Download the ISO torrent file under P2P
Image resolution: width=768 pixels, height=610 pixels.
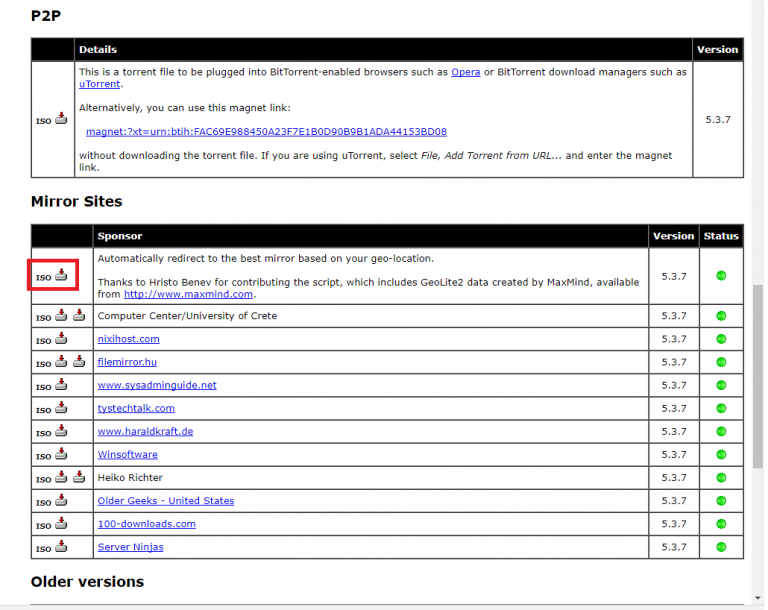(x=61, y=120)
